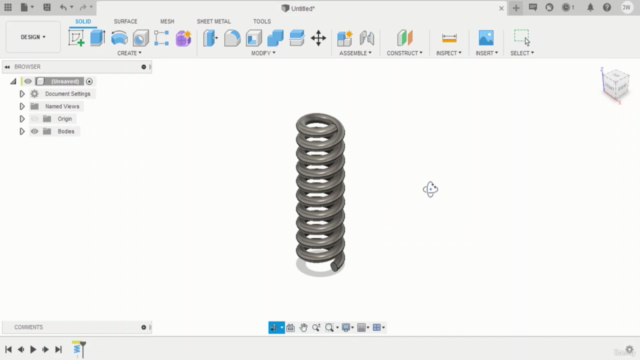Select the purple Derive tool icon
The width and height of the screenshot is (640, 360).
[183, 38]
